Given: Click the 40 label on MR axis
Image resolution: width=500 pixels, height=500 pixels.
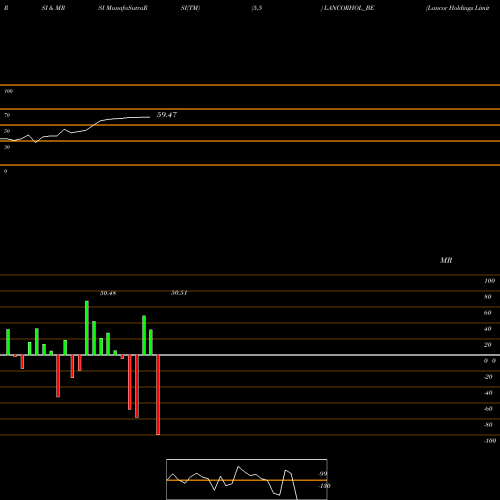Looking at the screenshot, I should click(488, 329).
